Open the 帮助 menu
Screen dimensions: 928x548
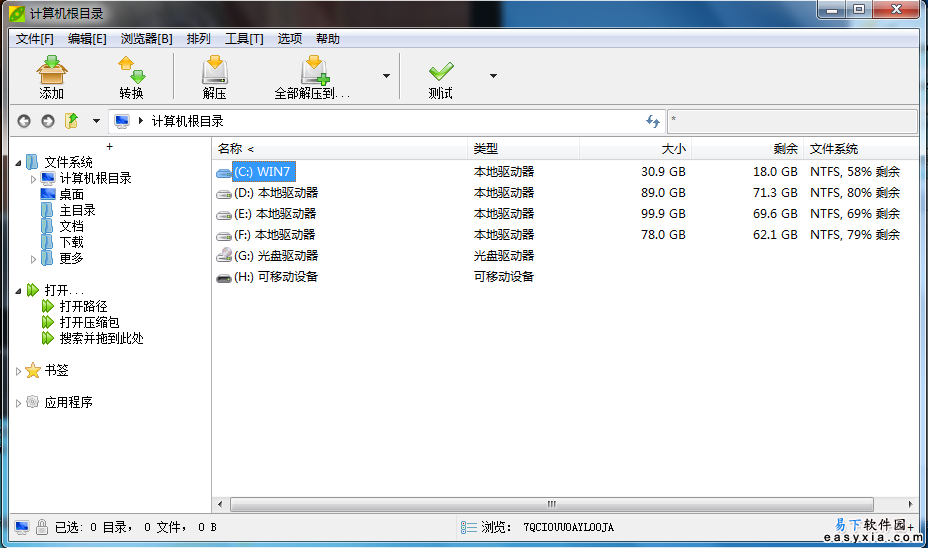pyautogui.click(x=327, y=39)
